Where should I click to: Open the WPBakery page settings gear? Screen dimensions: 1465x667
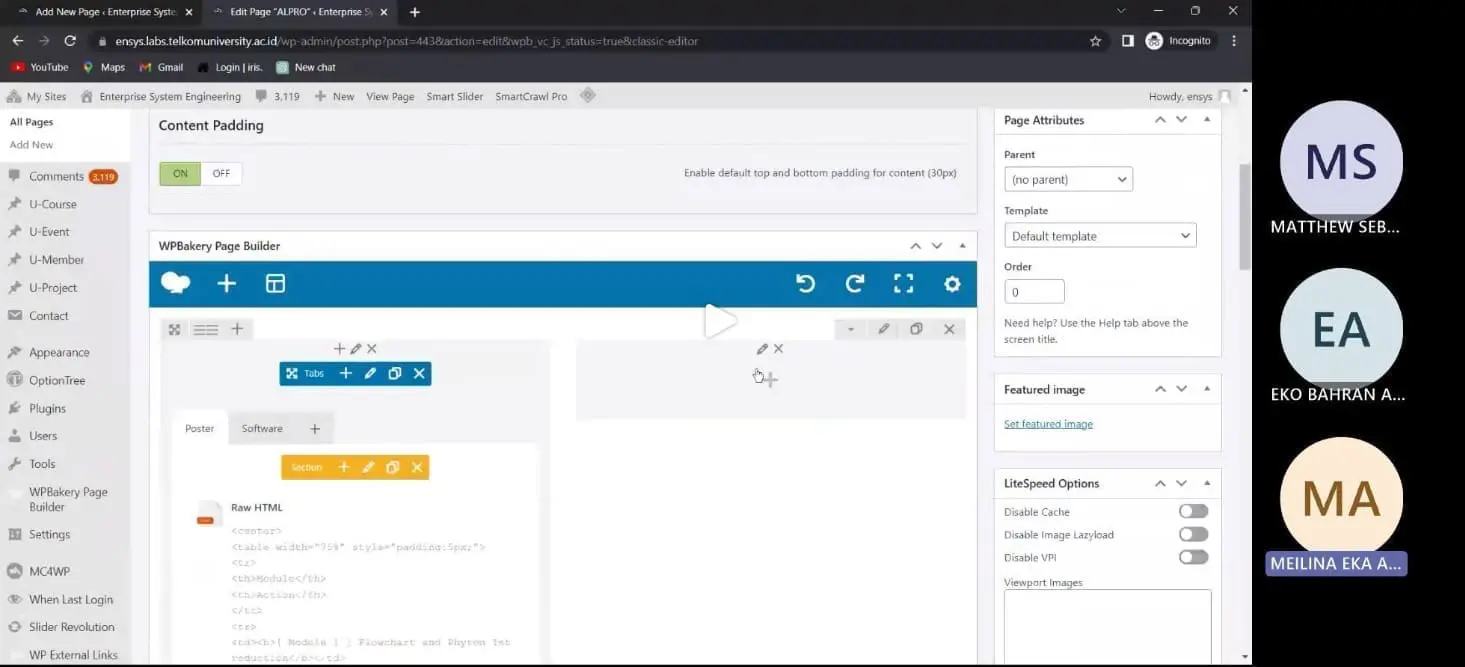952,284
